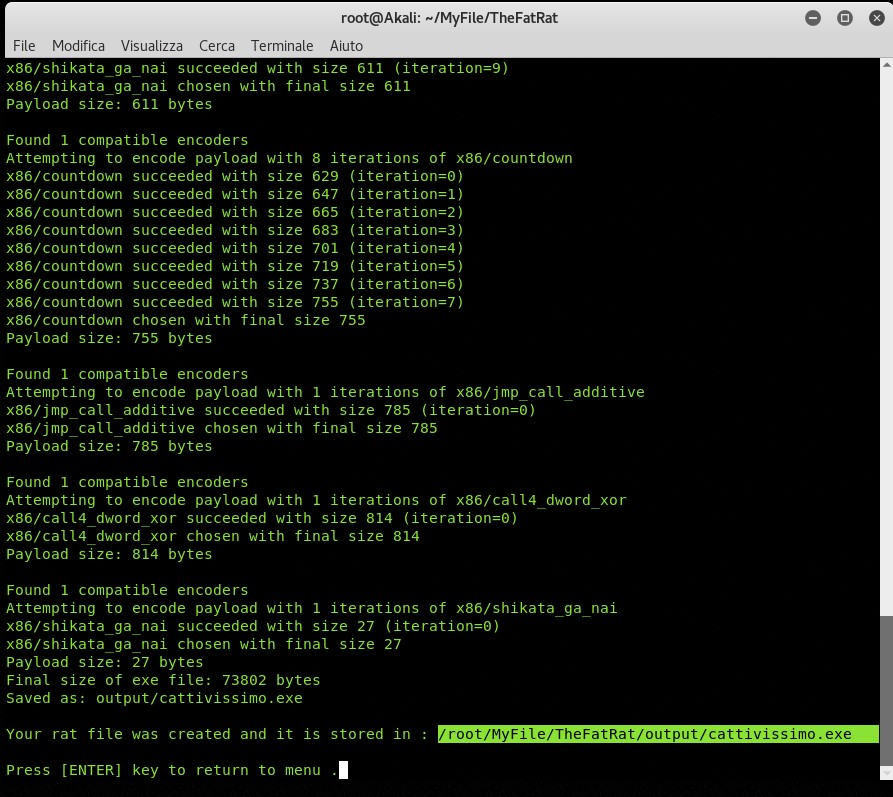The image size is (893, 797).
Task: Click the 'Attempting to encode' line for x86/jmp_call_additive
Action: [x=325, y=392]
